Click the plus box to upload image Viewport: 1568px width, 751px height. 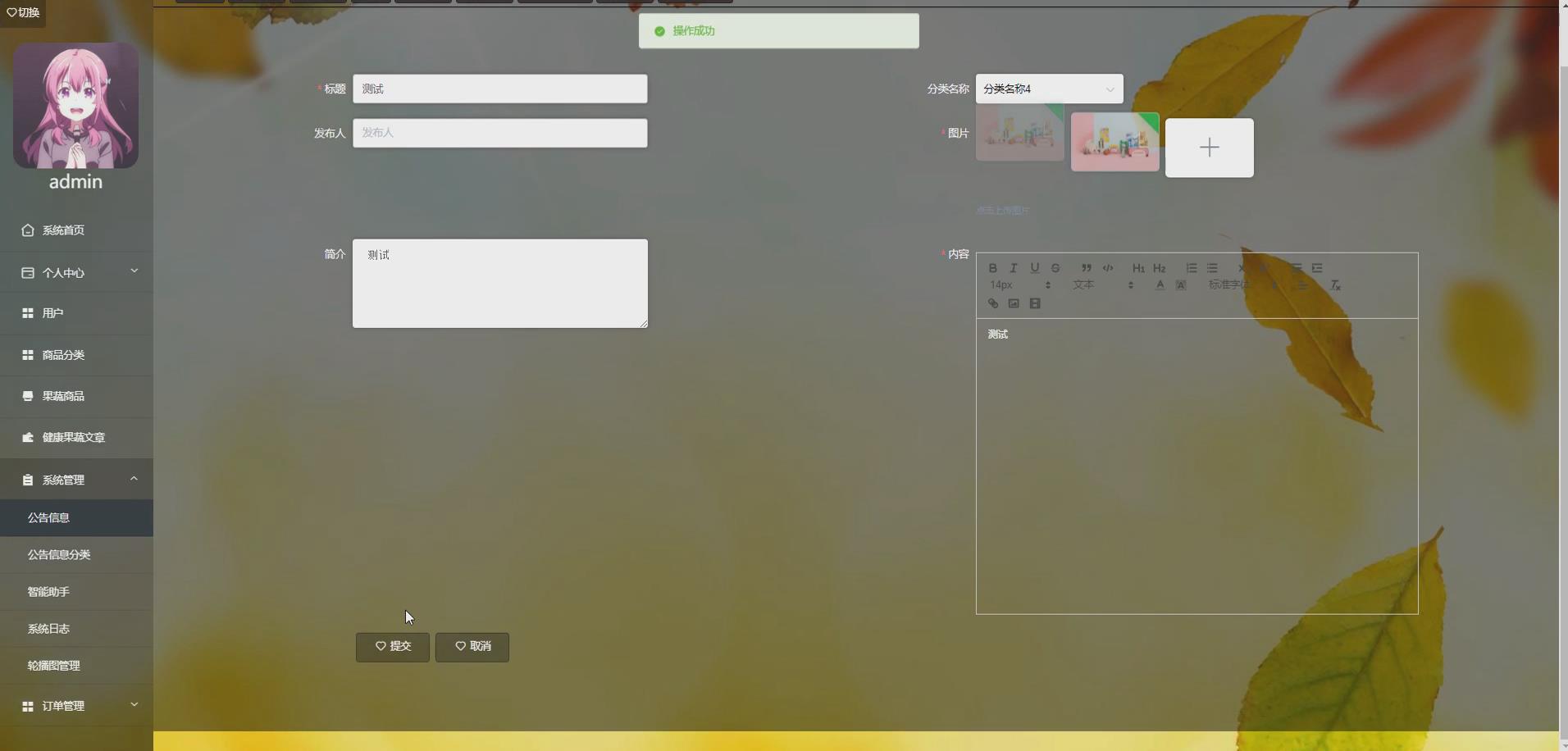(x=1210, y=148)
